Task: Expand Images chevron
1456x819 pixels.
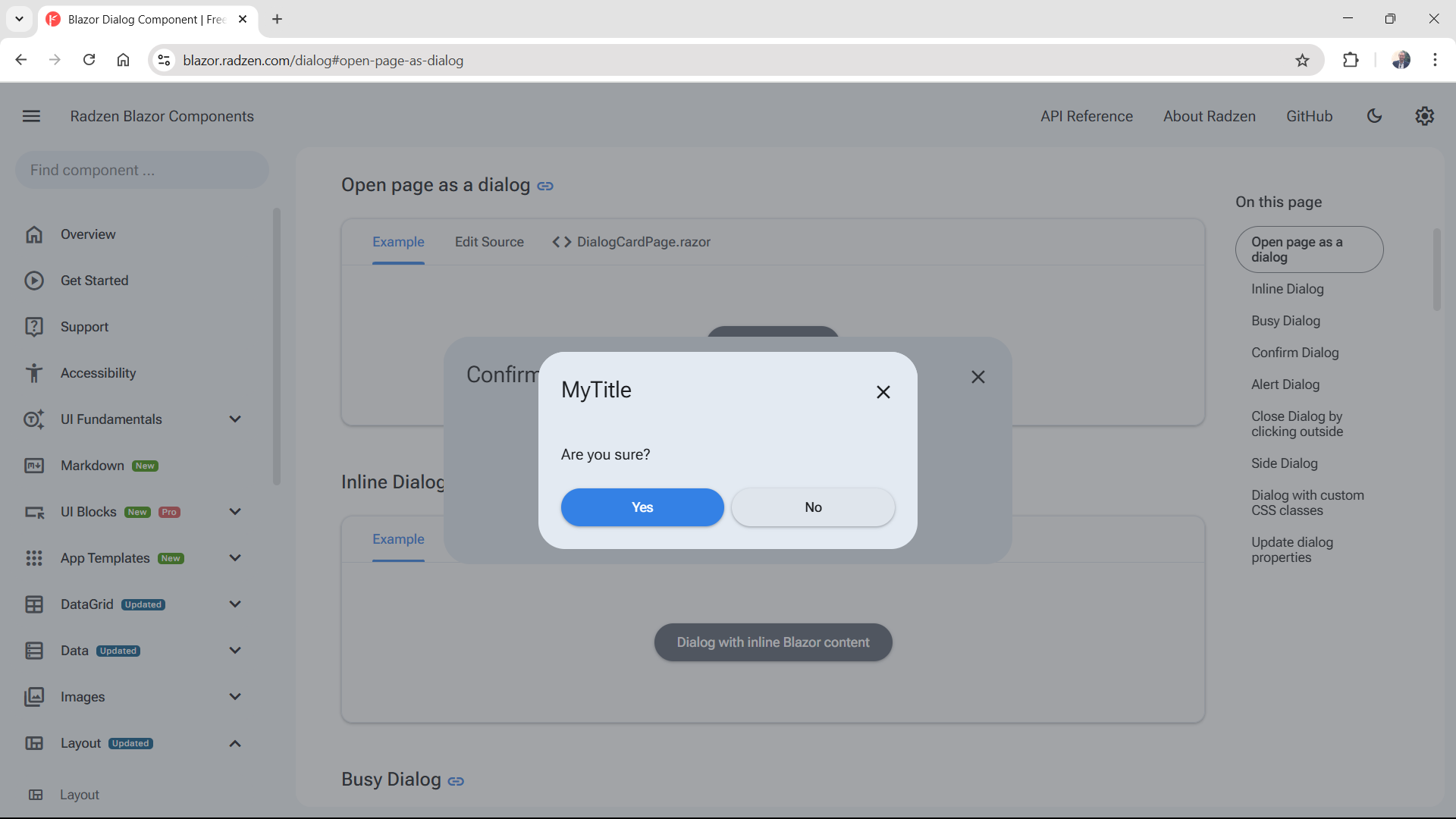Action: tap(235, 697)
